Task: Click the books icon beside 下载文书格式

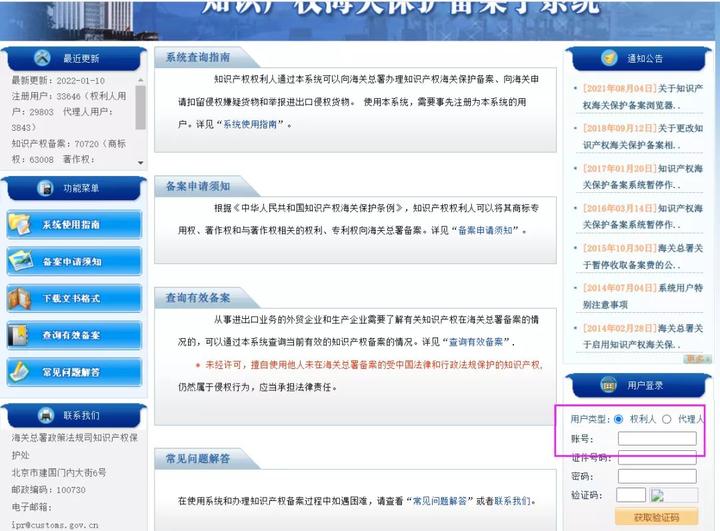Action: (x=19, y=298)
